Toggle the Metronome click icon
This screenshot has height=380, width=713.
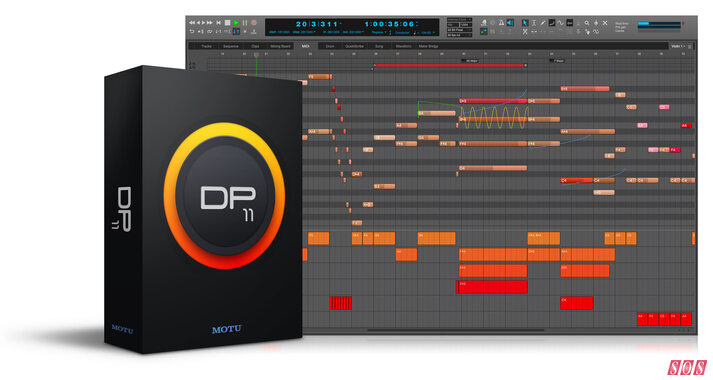pyautogui.click(x=502, y=23)
